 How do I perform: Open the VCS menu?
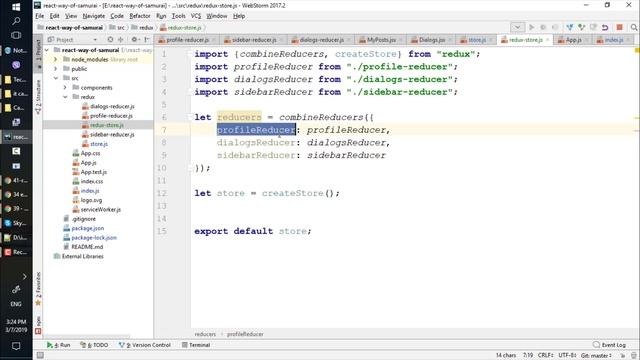pyautogui.click(x=196, y=16)
